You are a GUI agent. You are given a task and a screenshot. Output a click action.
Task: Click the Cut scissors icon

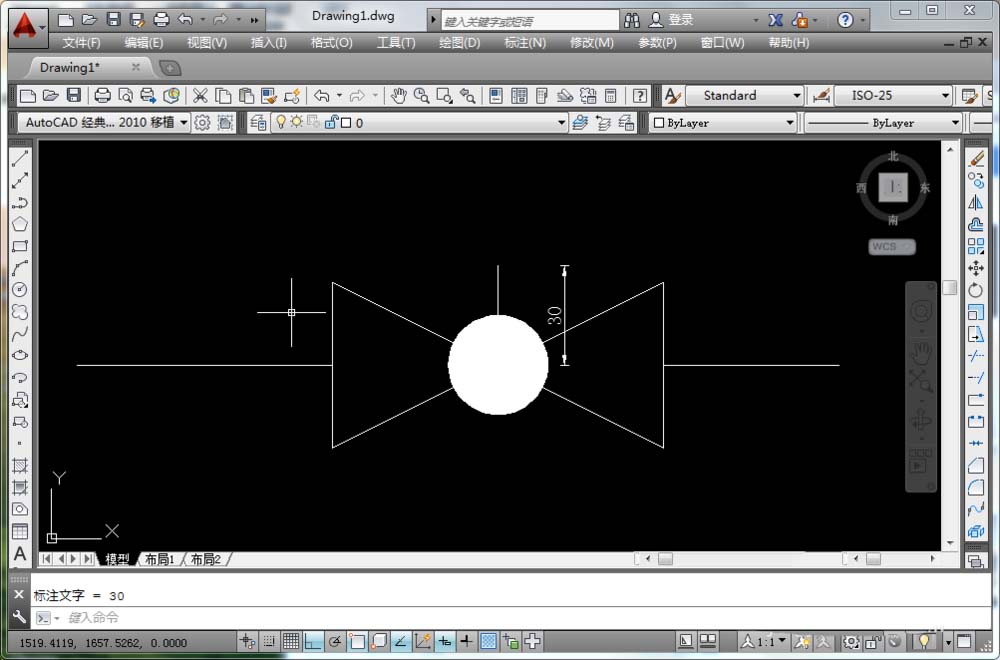tap(200, 96)
